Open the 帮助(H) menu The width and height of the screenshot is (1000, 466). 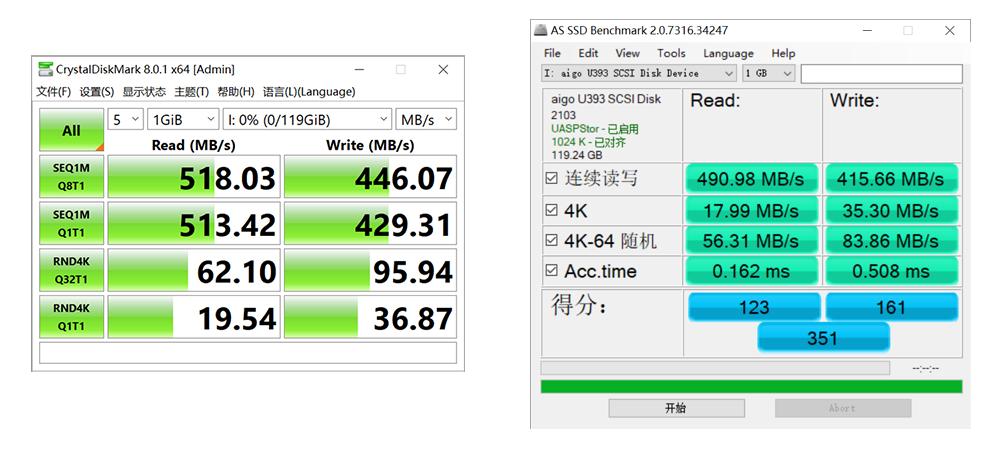tap(236, 92)
